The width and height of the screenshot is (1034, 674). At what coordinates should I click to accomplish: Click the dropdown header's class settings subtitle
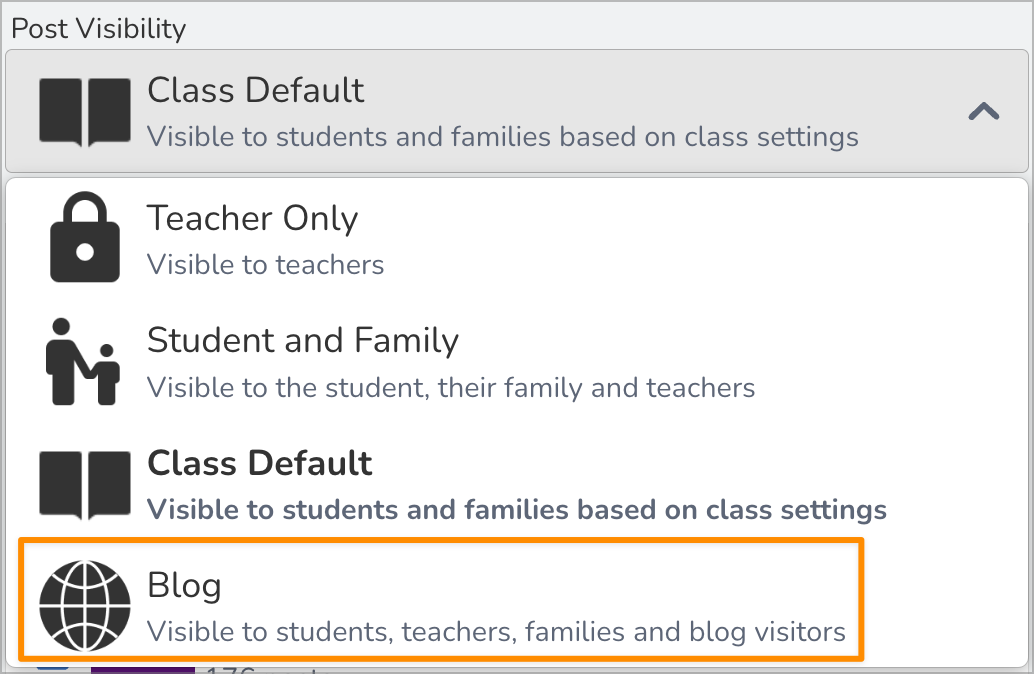[502, 136]
